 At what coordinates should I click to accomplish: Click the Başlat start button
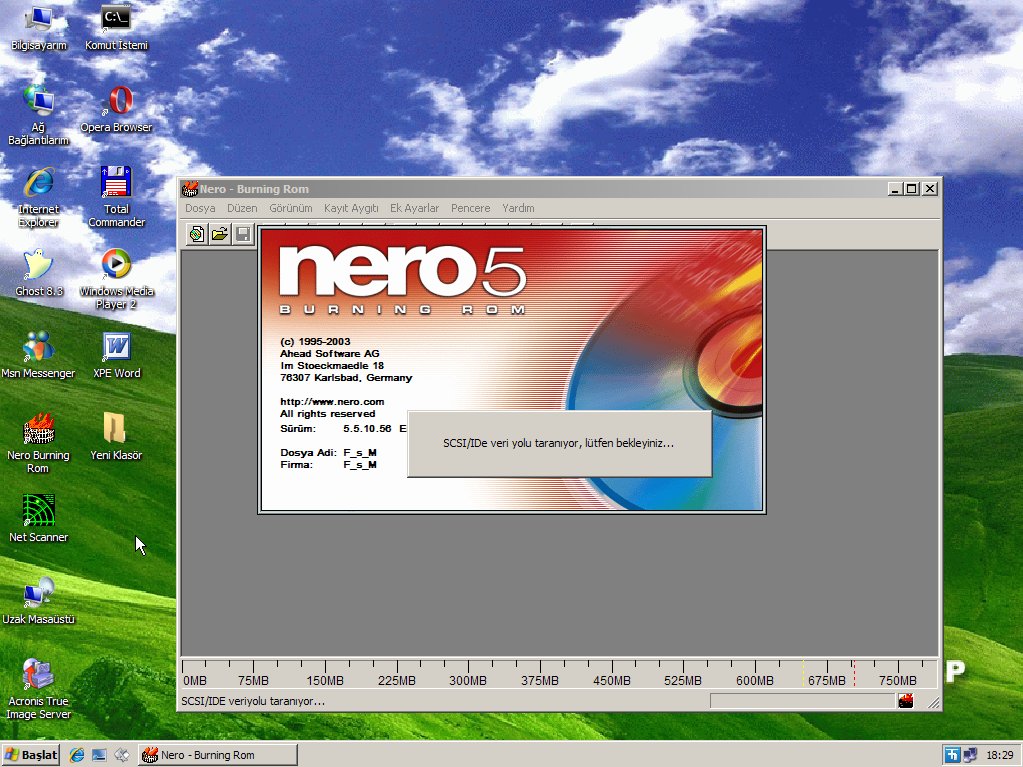[31, 755]
